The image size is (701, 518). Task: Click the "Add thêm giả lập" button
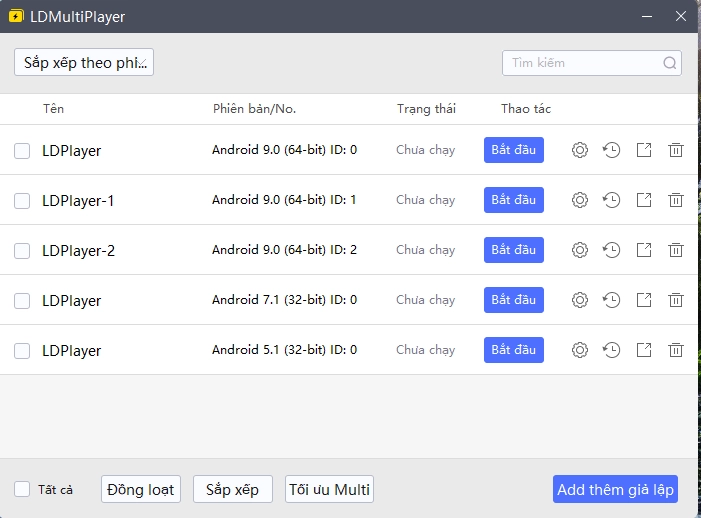(x=615, y=489)
